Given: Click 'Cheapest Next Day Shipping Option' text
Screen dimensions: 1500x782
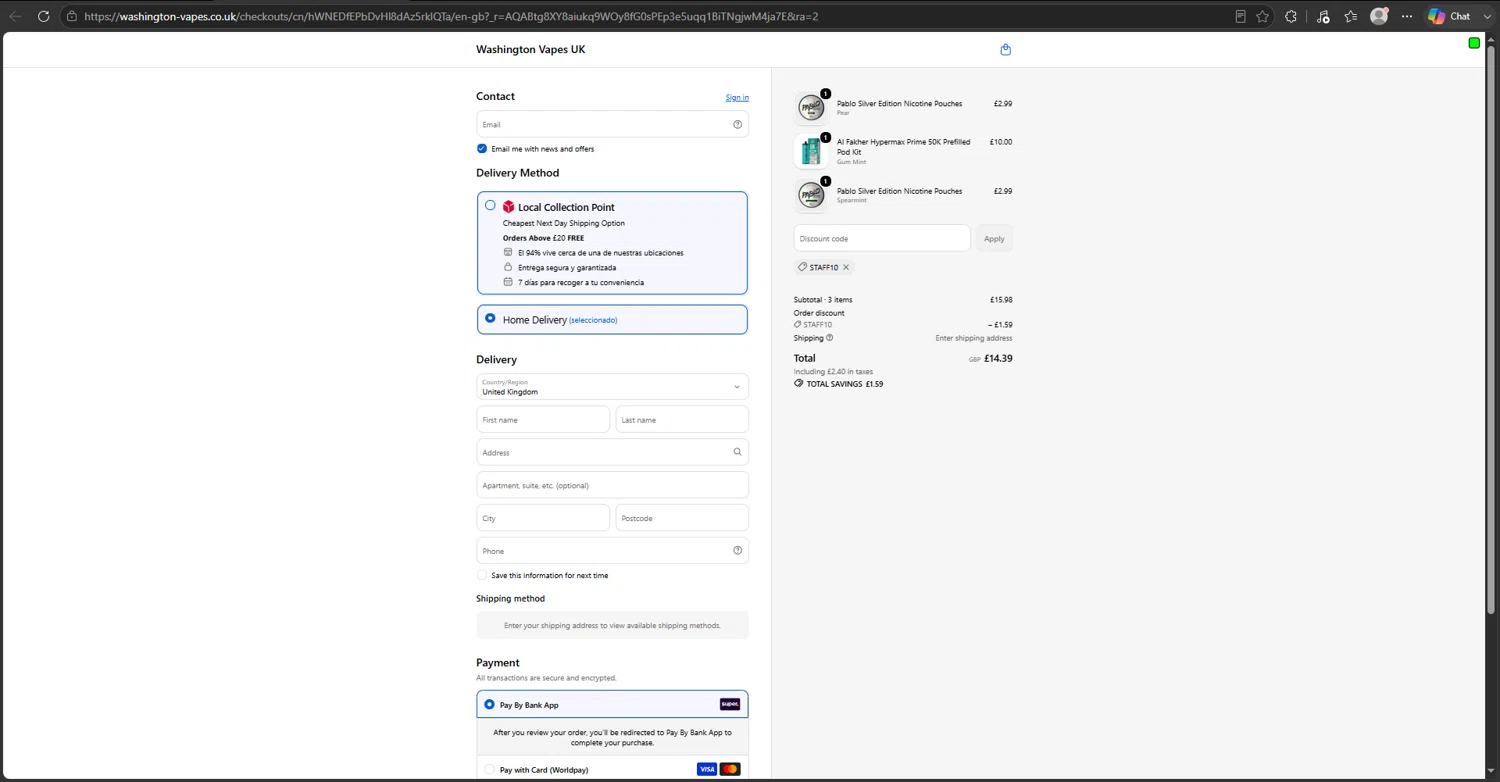Looking at the screenshot, I should coord(564,223).
